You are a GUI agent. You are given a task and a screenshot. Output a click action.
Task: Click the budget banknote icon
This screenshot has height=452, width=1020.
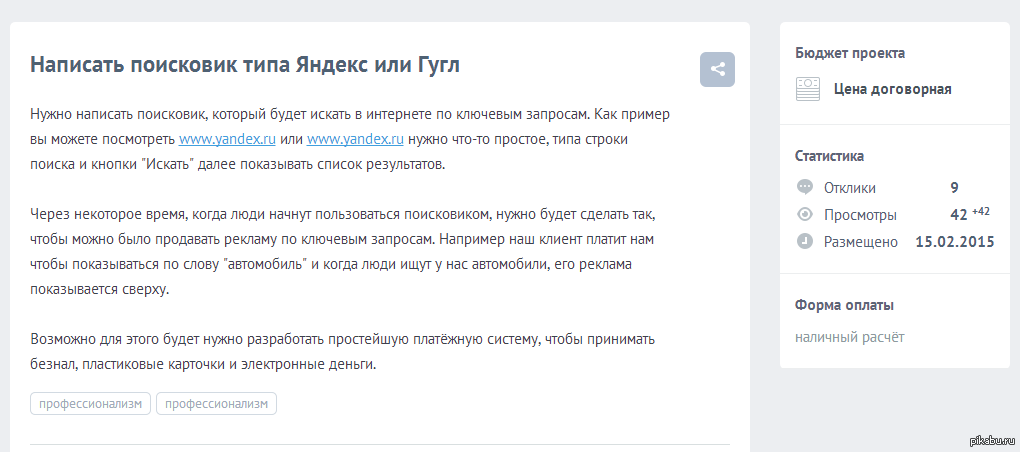click(x=807, y=89)
